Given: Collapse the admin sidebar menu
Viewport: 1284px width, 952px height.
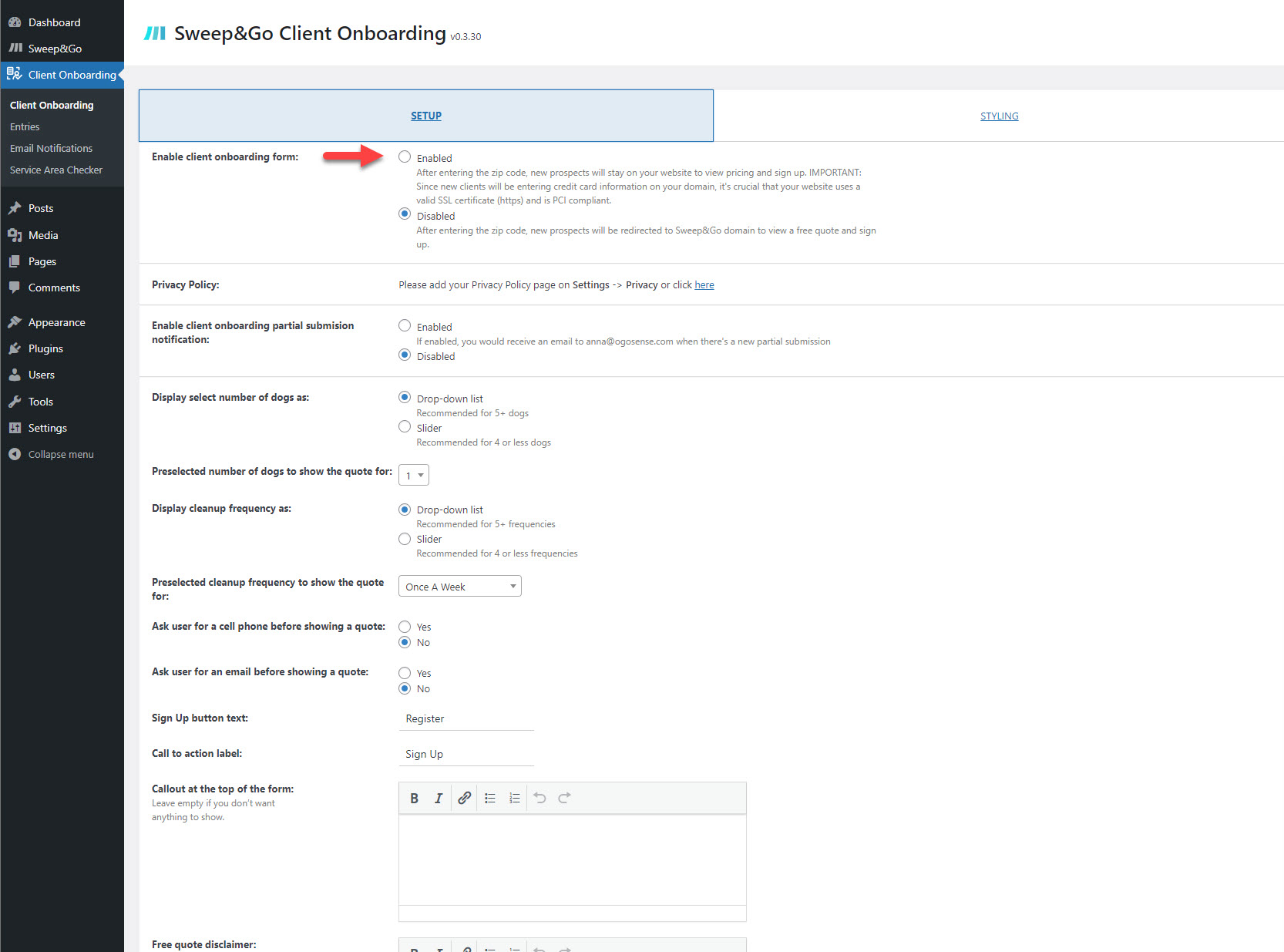Looking at the screenshot, I should coord(60,455).
